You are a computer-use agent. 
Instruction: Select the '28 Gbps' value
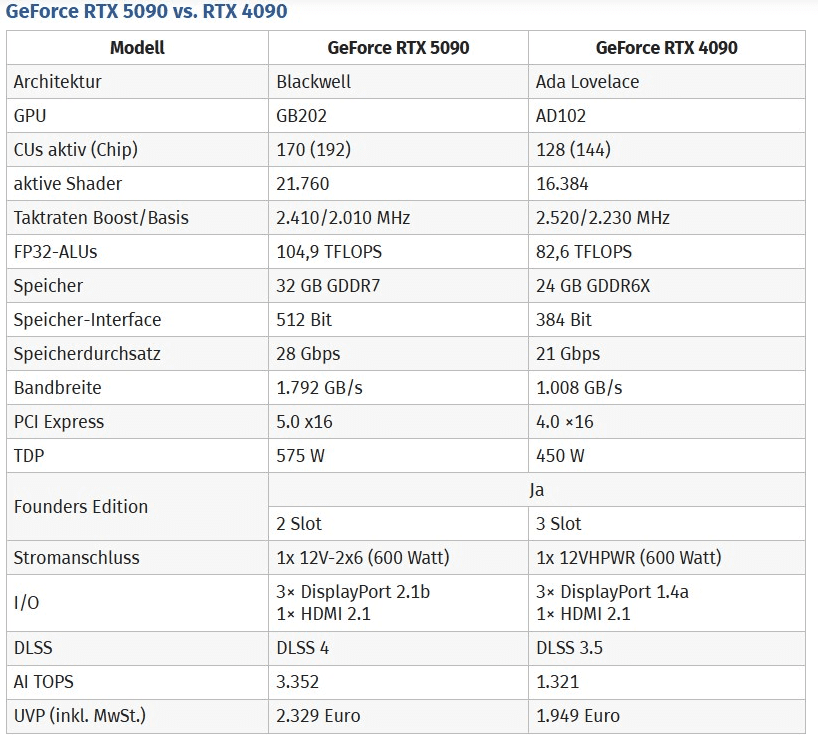click(308, 353)
